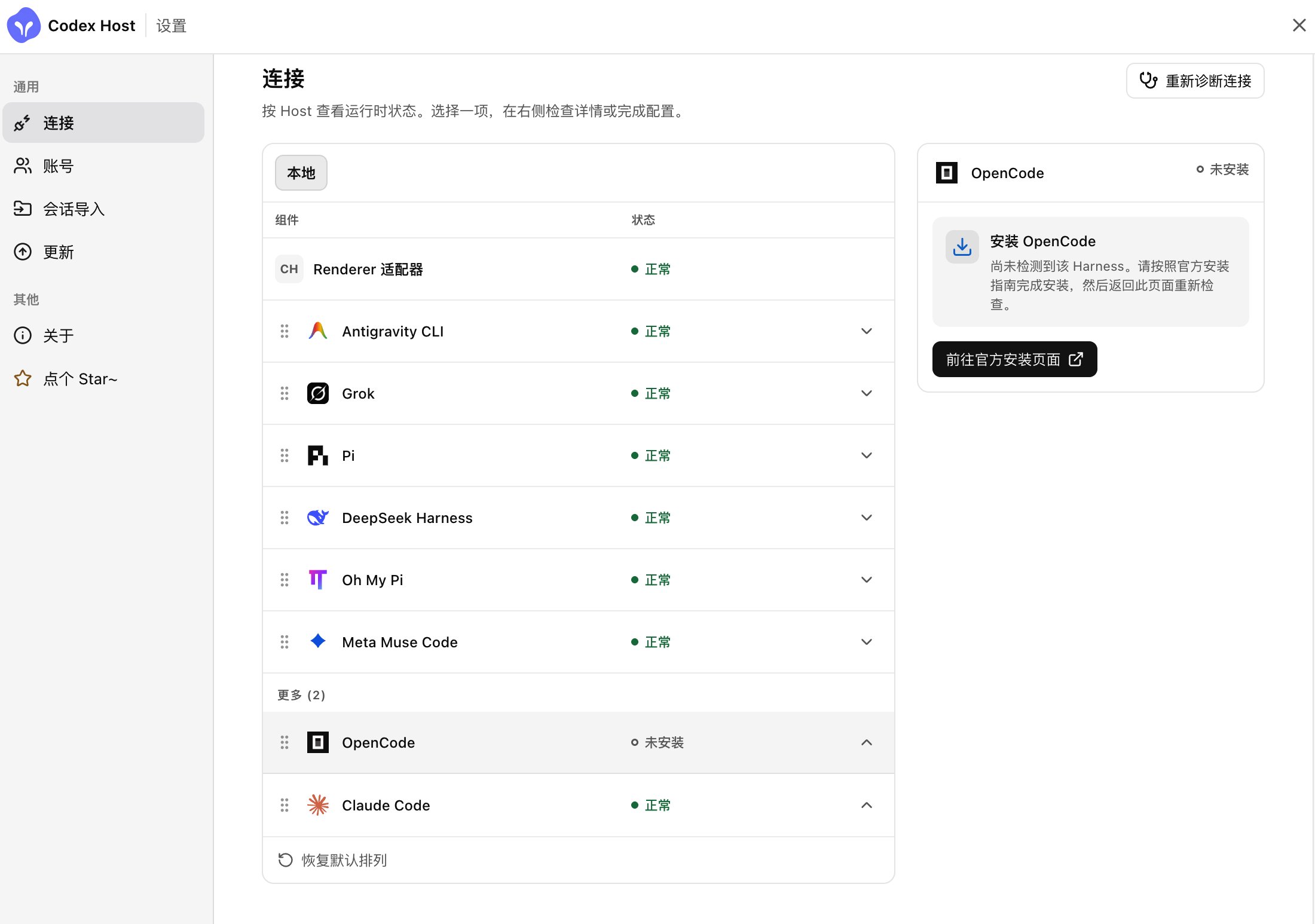Expand the Pi row chevron

pos(867,455)
